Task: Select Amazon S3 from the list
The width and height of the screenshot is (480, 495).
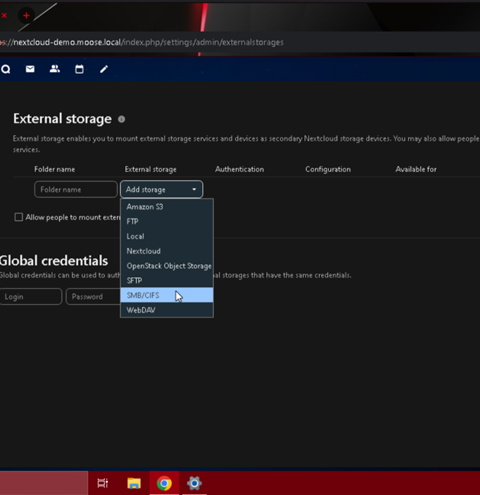Action: 167,207
